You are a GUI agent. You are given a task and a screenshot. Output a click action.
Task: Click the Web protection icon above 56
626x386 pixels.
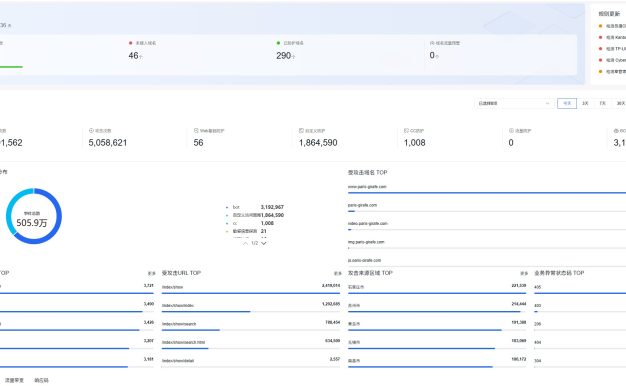click(x=196, y=131)
